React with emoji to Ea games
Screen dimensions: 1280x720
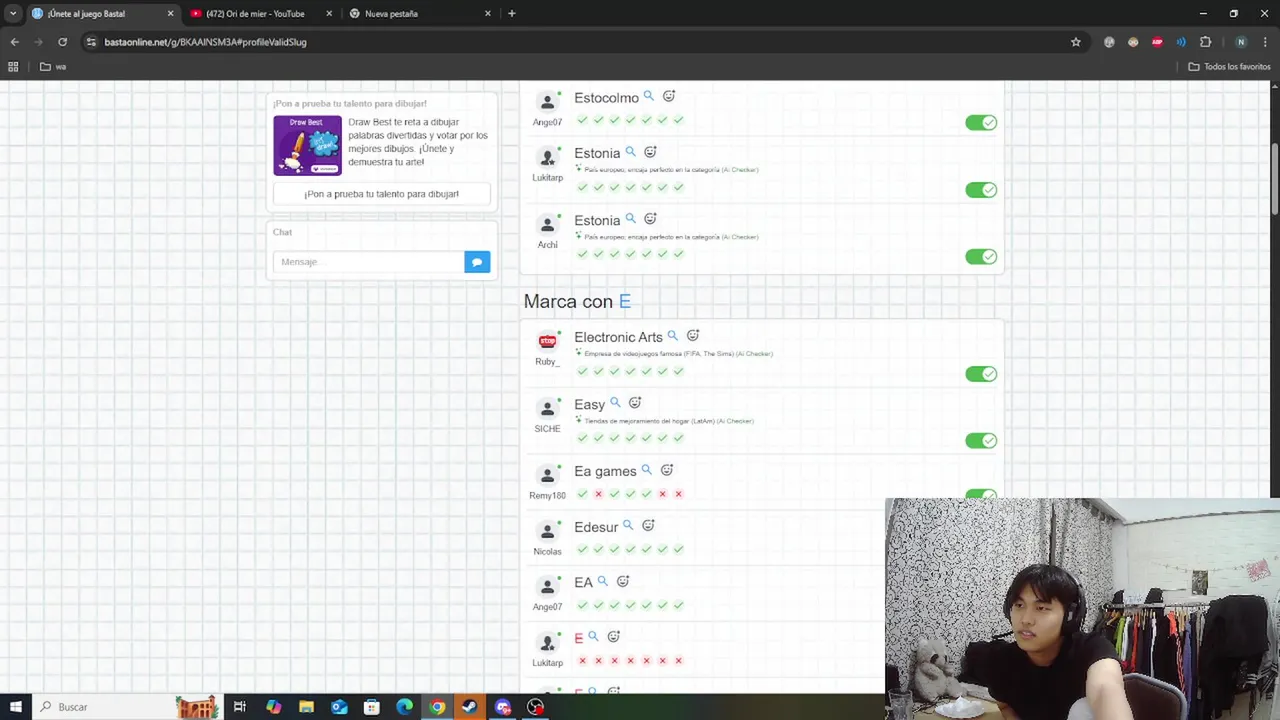667,470
